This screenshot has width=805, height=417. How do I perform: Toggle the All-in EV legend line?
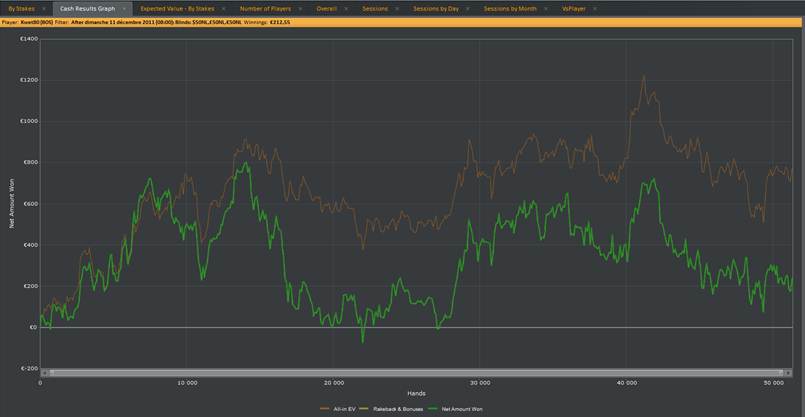(337, 409)
